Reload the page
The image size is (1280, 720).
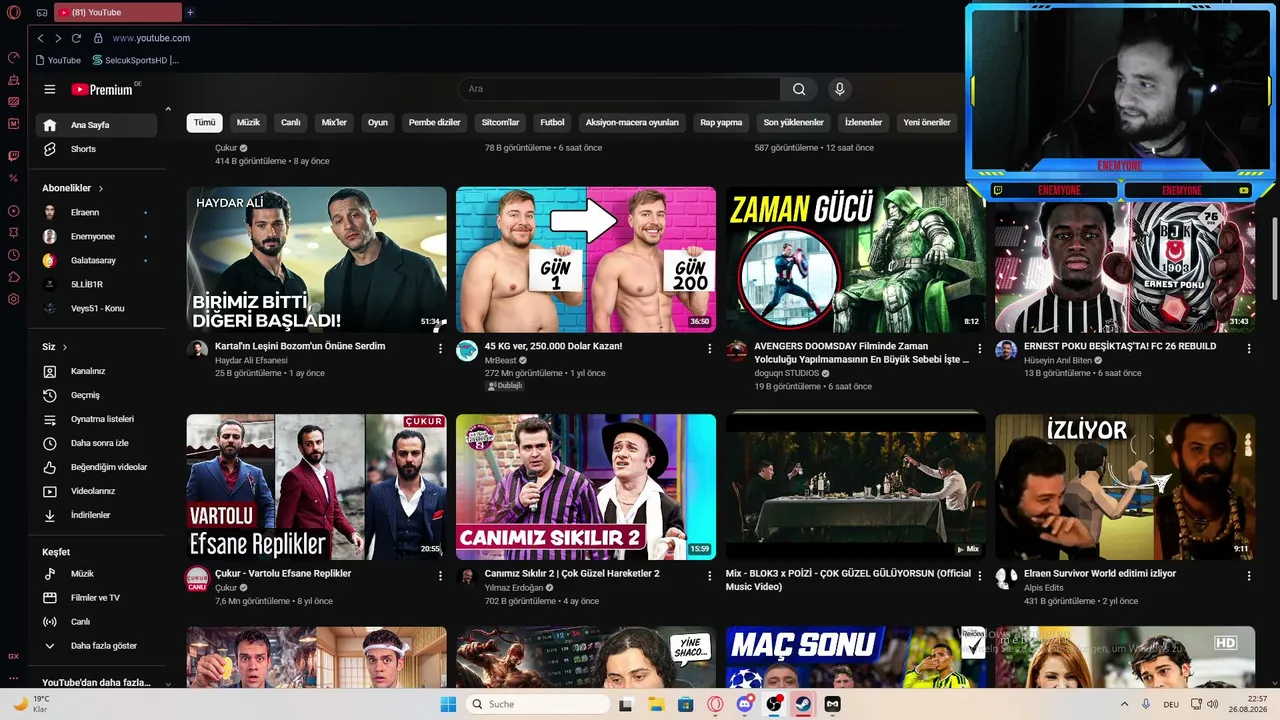[76, 38]
